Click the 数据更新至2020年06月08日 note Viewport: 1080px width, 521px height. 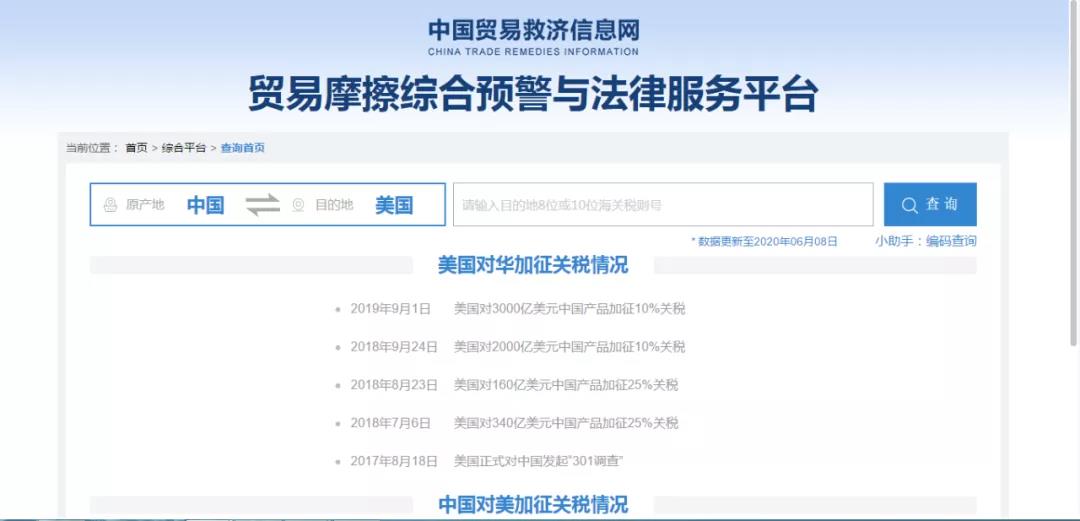point(765,241)
